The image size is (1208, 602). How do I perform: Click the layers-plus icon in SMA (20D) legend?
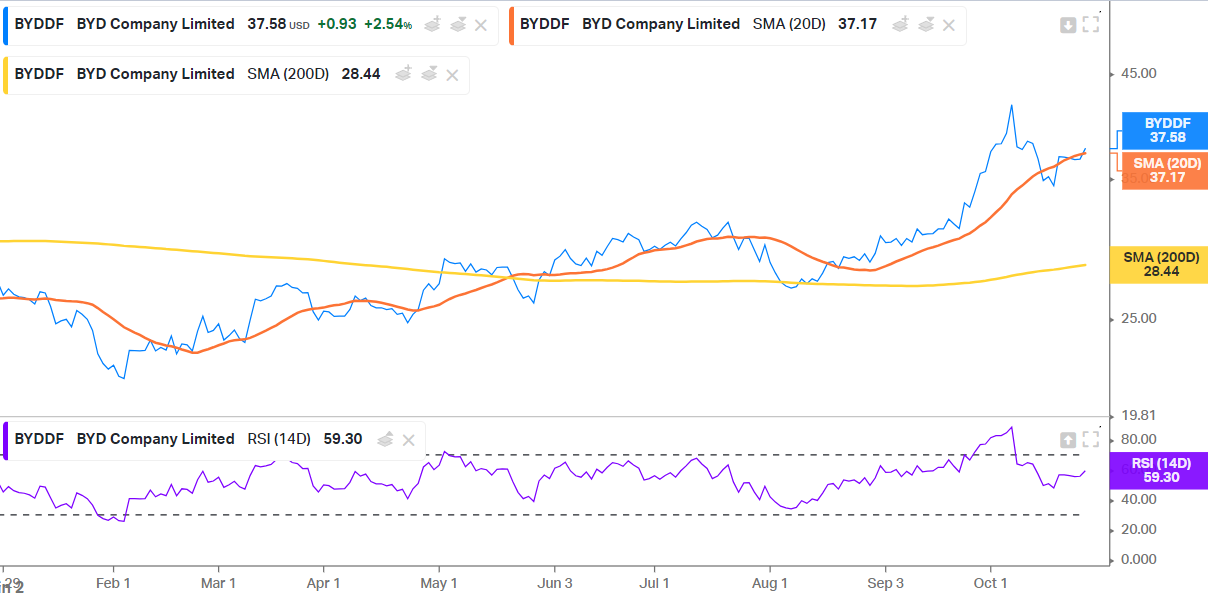click(x=900, y=24)
